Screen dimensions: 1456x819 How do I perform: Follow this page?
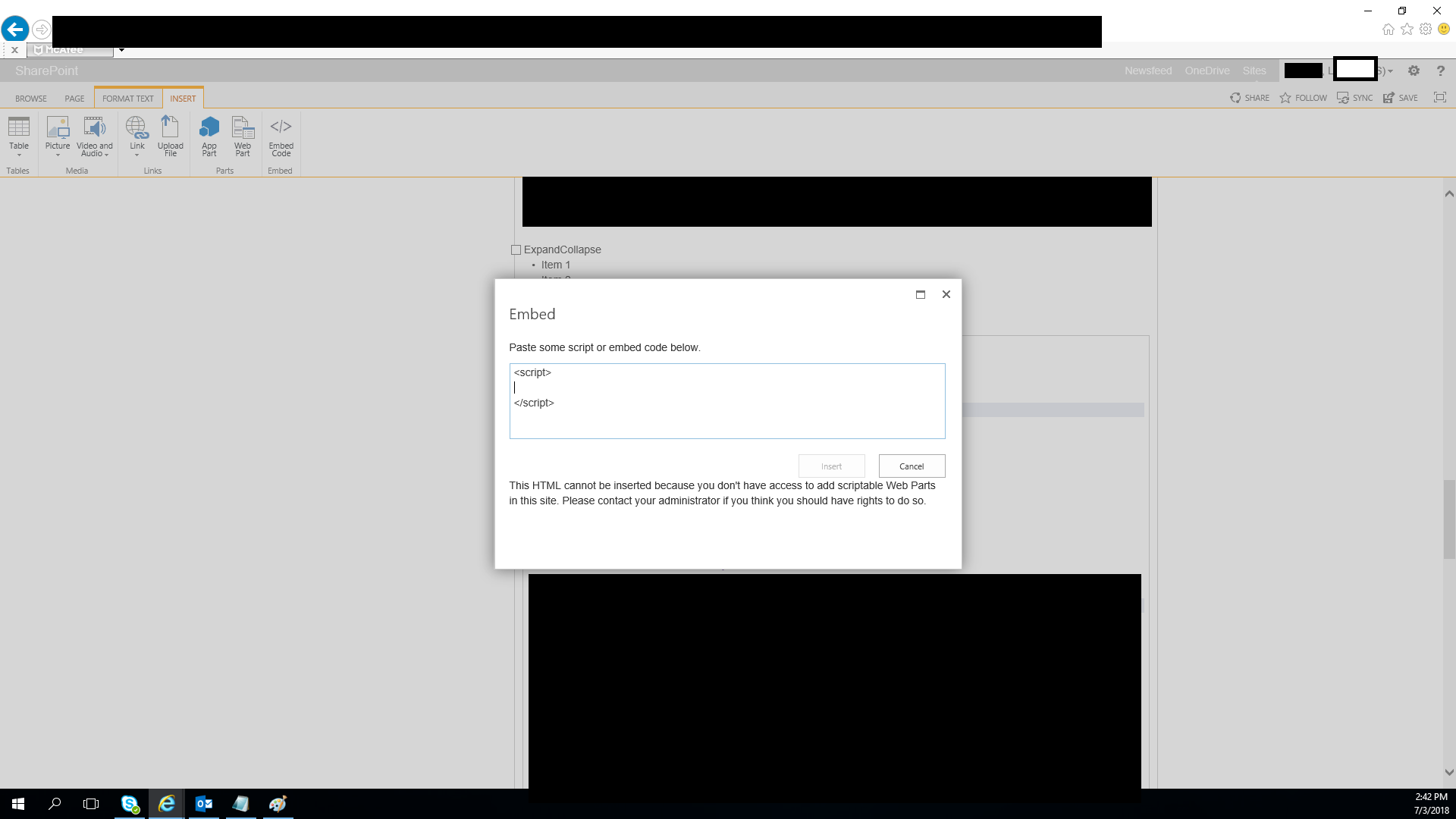coord(1304,98)
